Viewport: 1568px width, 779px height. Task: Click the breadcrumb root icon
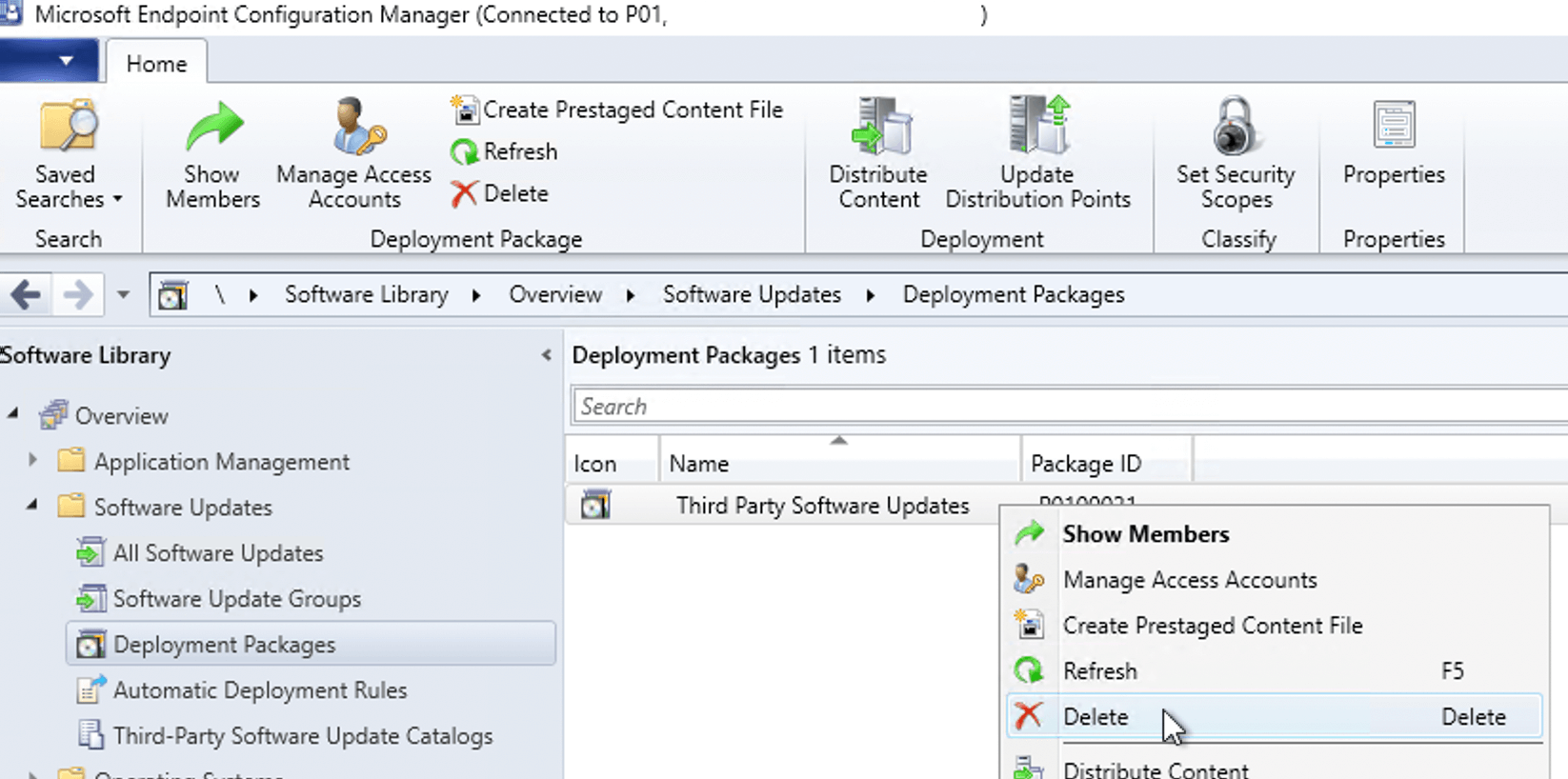pos(172,294)
